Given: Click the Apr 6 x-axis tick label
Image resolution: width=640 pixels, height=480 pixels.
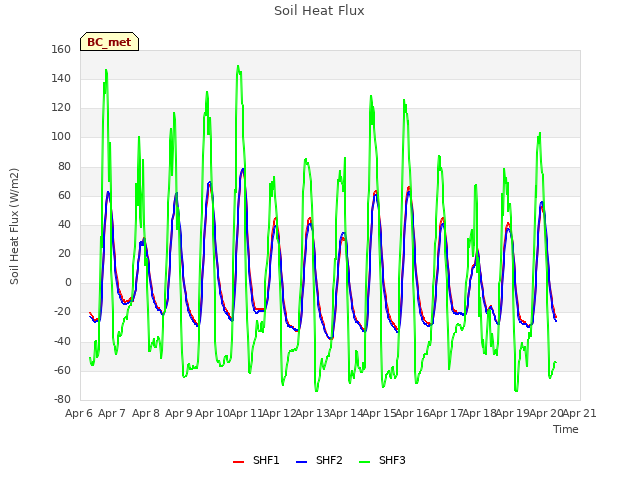Looking at the screenshot, I should coord(79,413).
